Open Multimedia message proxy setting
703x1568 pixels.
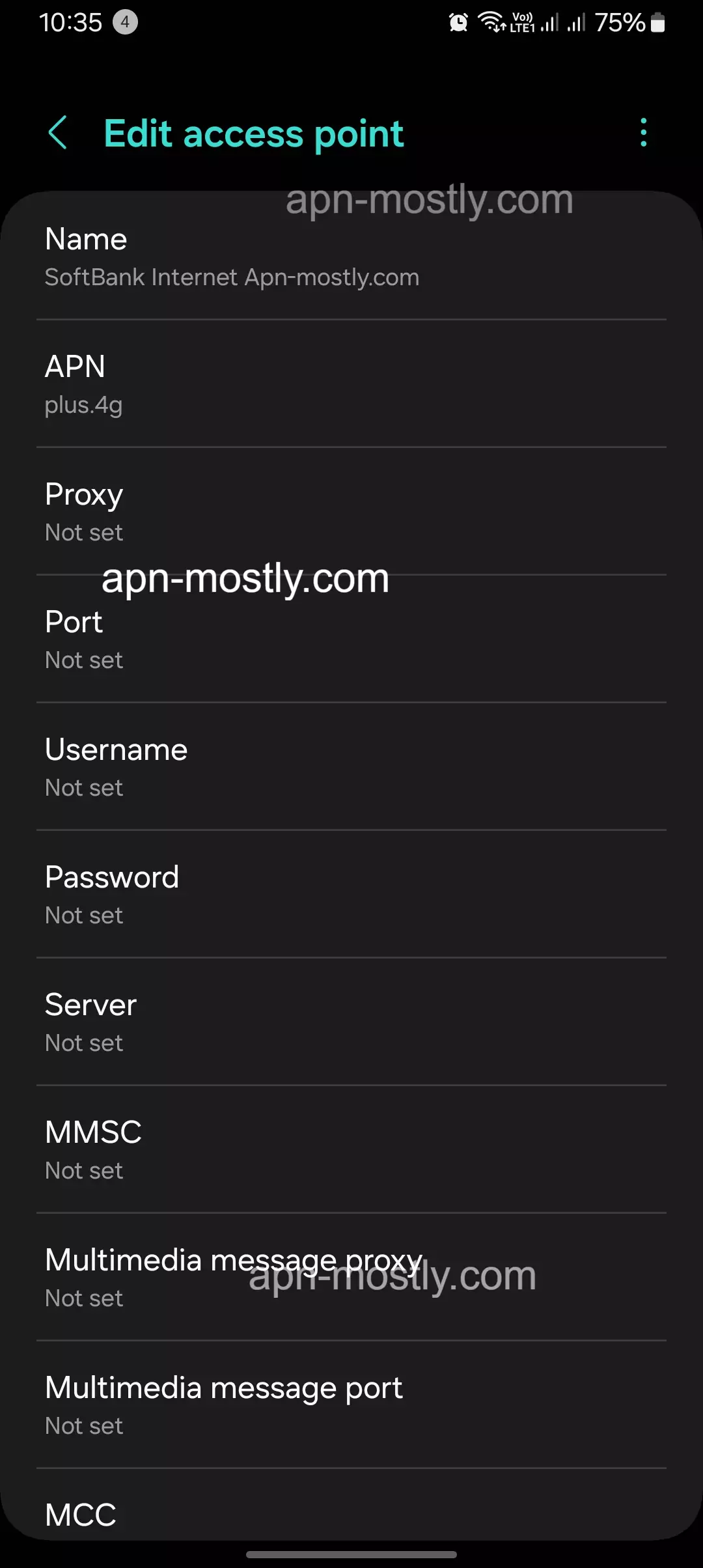point(351,1278)
